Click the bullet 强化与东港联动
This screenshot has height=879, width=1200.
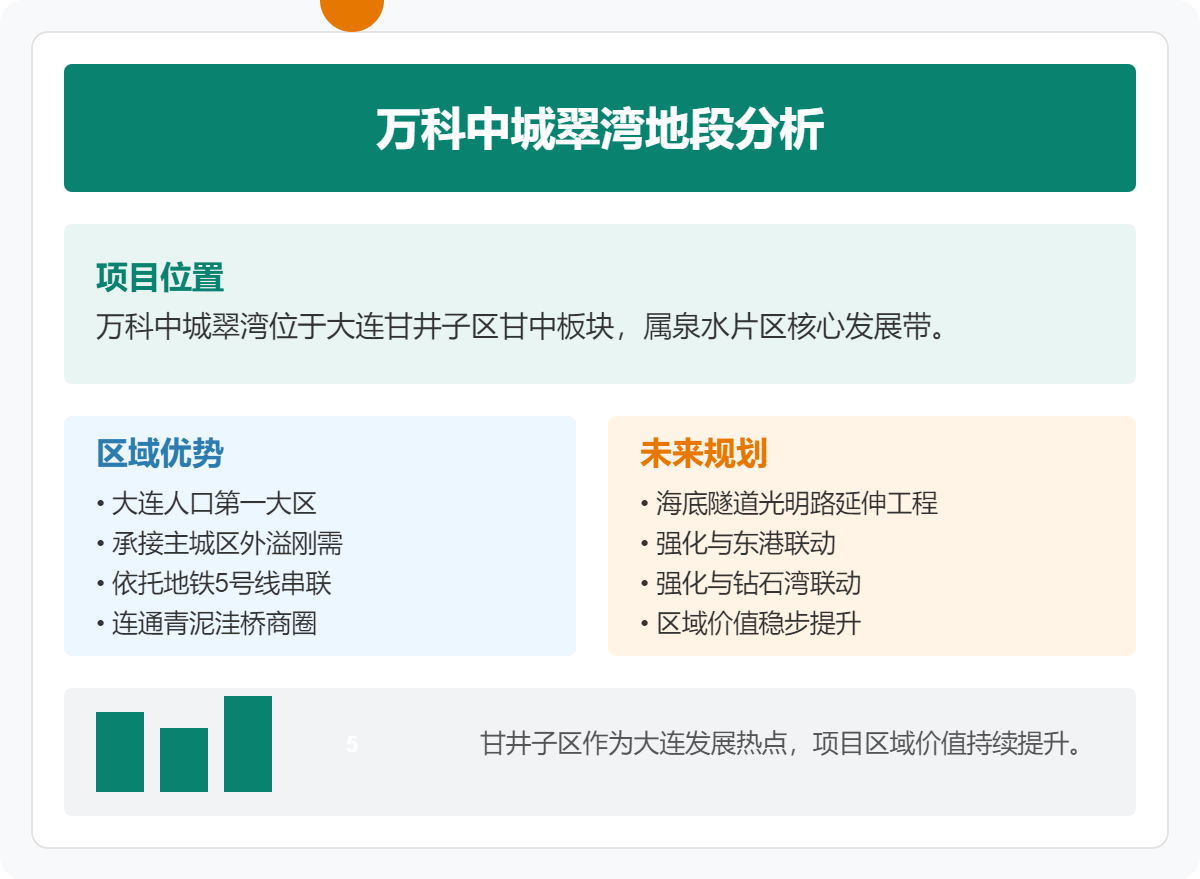point(738,543)
